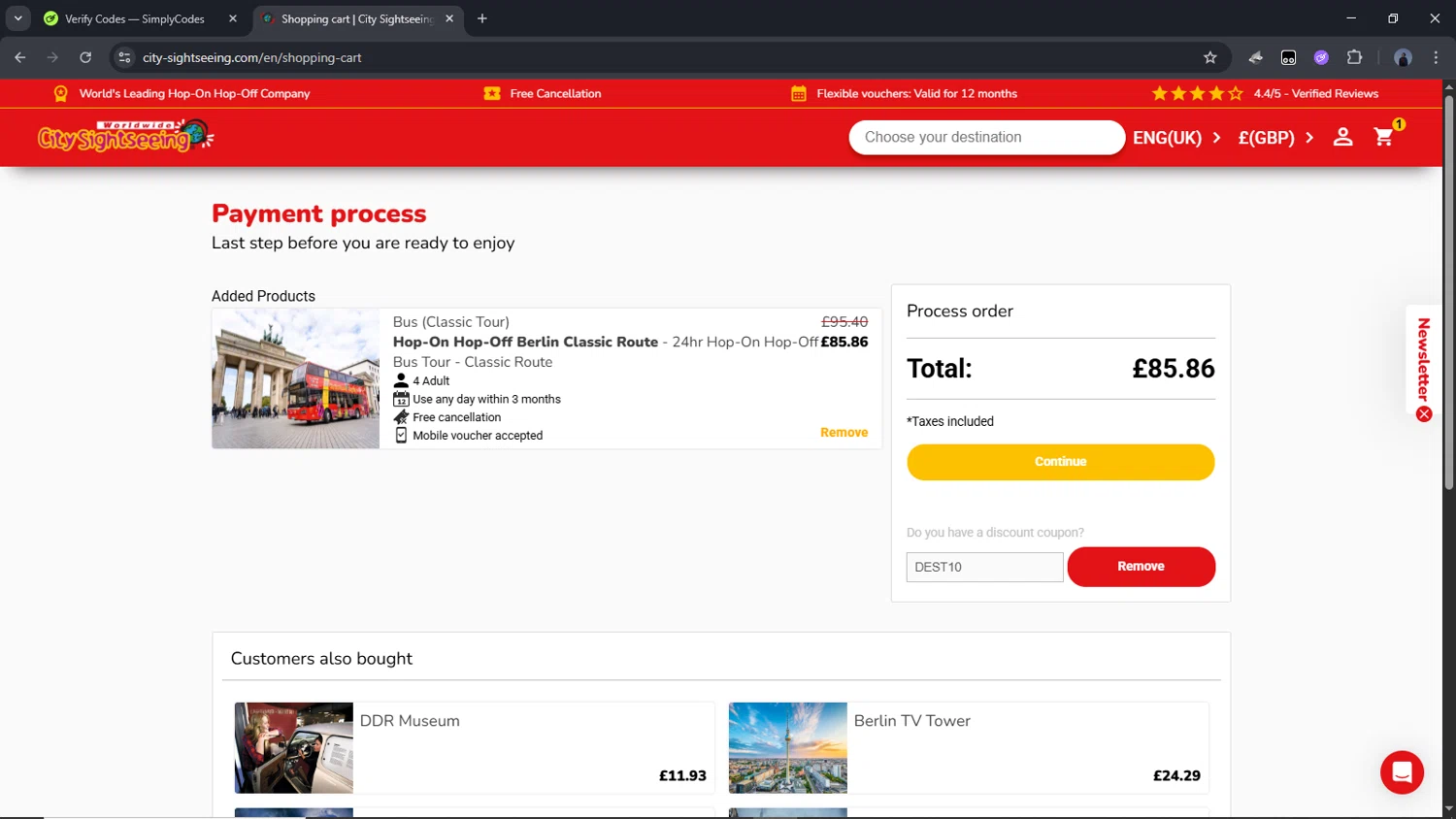The image size is (1456, 819).
Task: Click the browser address bar URL
Action: [252, 57]
